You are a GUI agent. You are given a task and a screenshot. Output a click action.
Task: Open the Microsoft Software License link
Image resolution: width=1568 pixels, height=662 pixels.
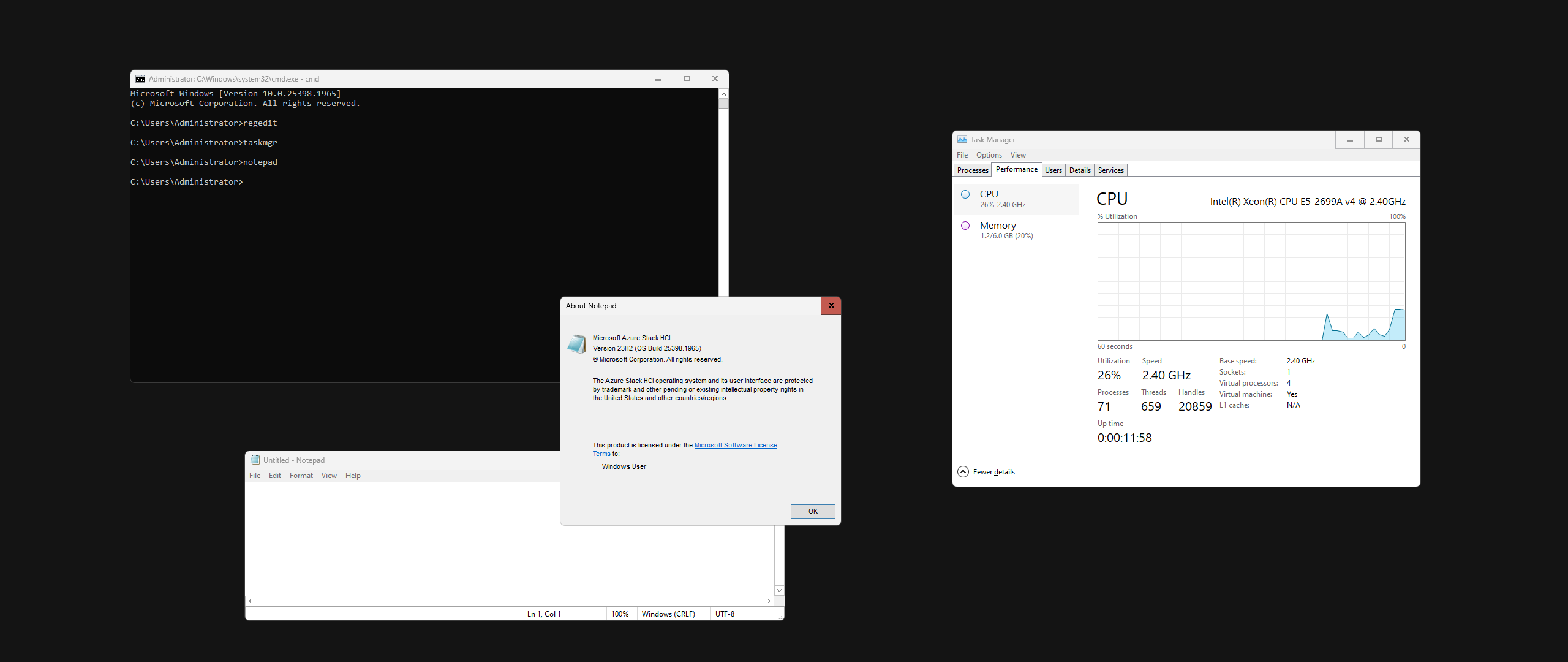coord(735,446)
